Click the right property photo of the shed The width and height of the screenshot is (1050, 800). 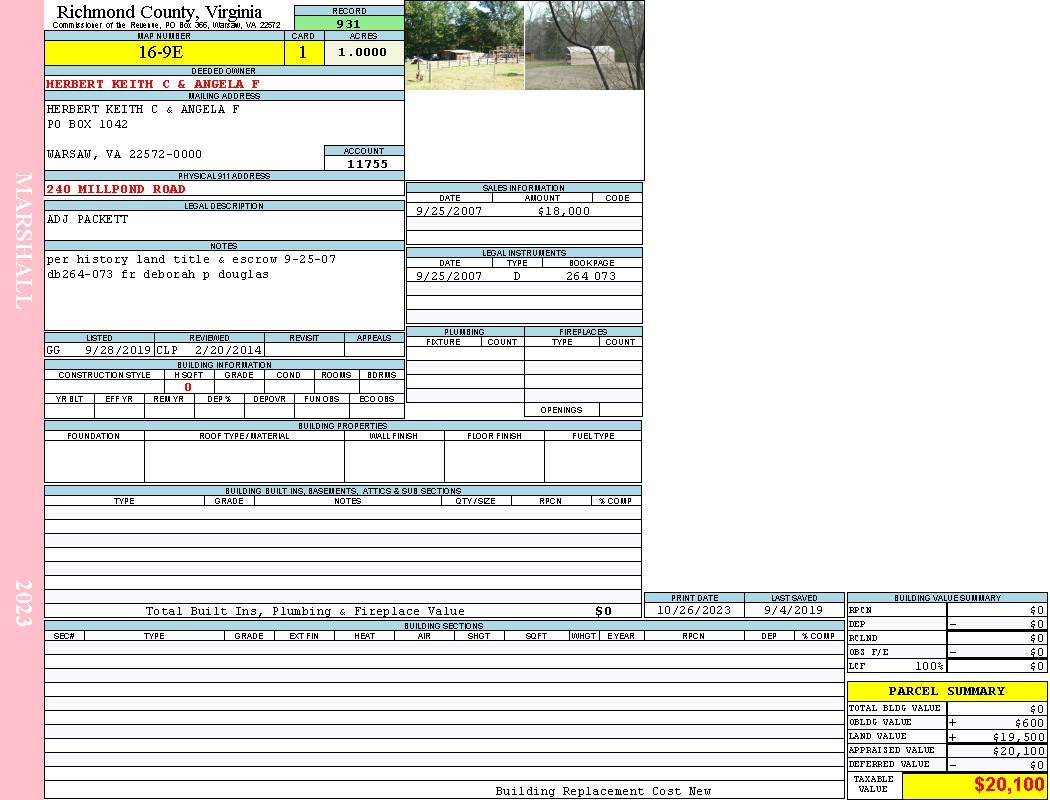(x=584, y=46)
